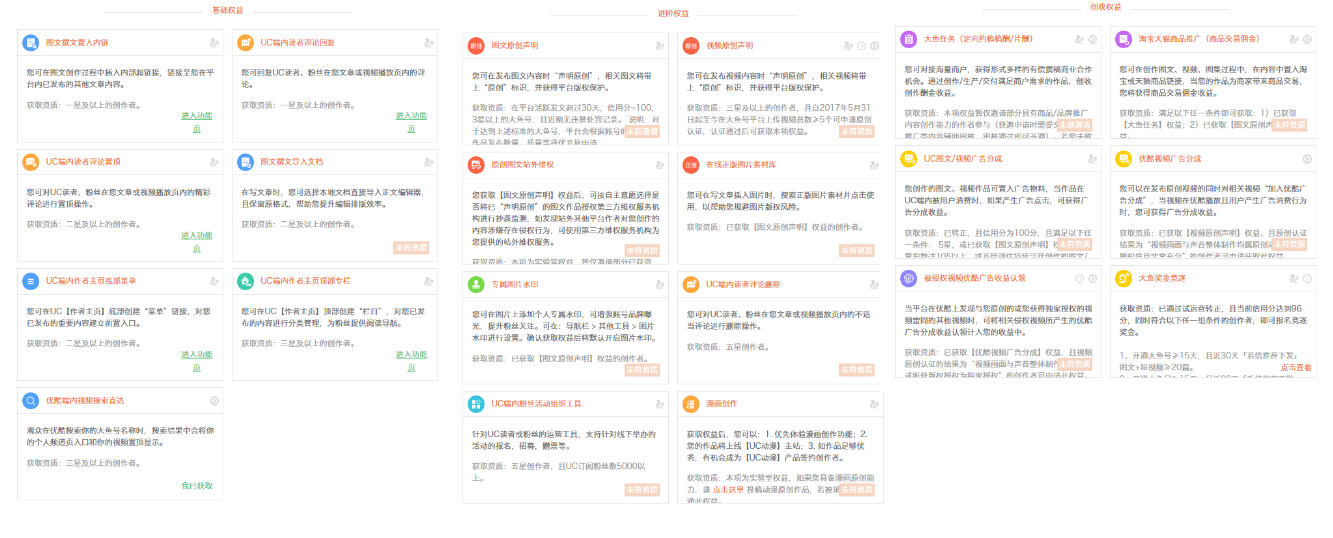The image size is (1333, 538).
Task: Click the blue 图文撰文导入文档 icon
Action: [x=246, y=162]
